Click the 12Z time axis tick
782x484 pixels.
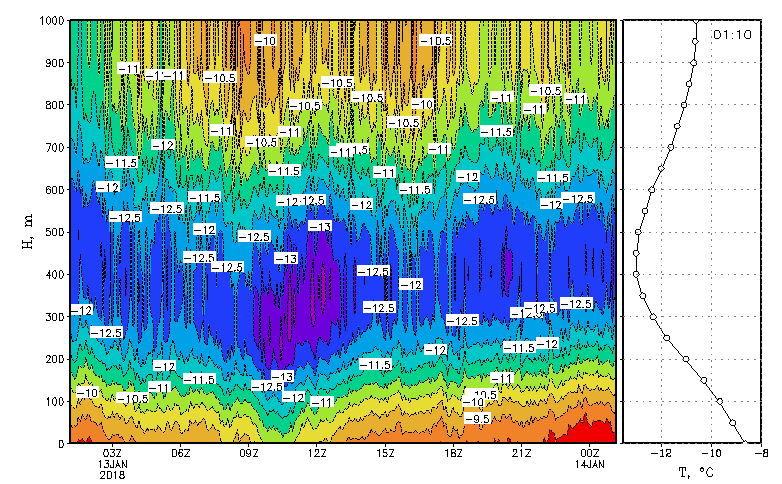[x=317, y=452]
